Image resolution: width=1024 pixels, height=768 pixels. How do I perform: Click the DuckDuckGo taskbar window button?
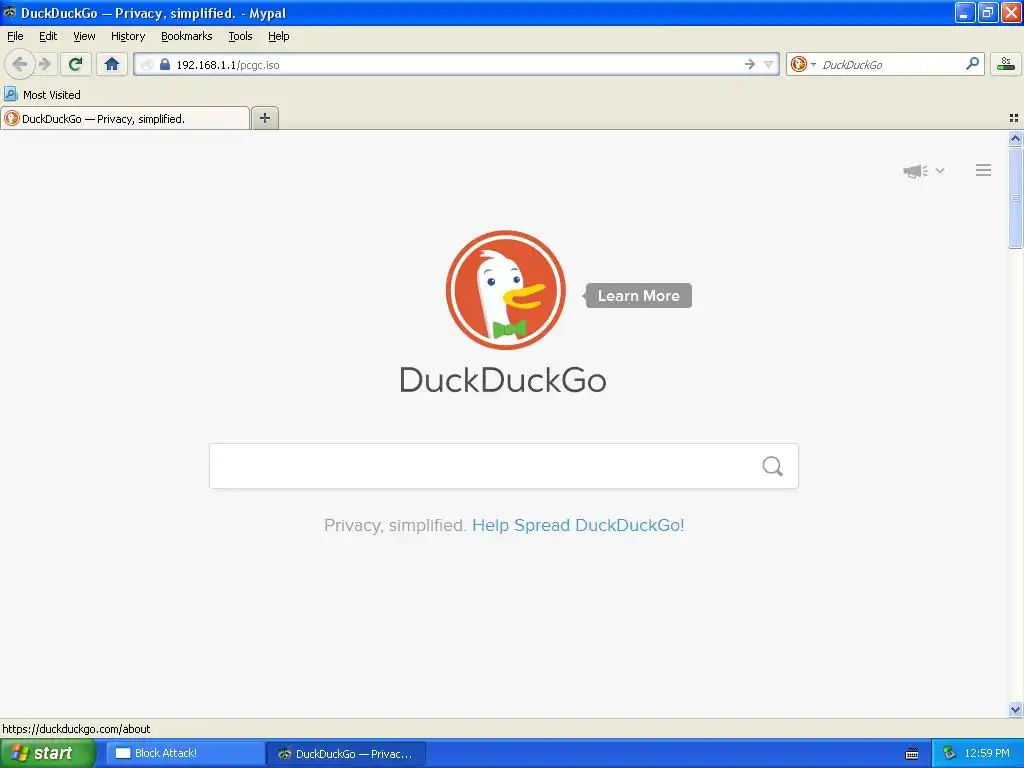(x=346, y=754)
